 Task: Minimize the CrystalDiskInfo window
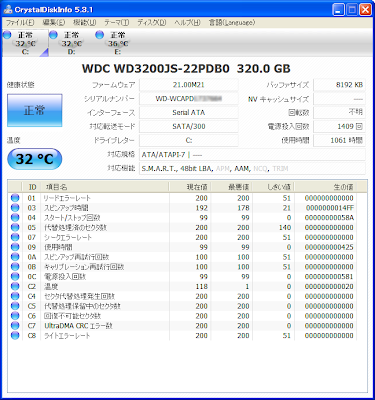[x=338, y=10]
